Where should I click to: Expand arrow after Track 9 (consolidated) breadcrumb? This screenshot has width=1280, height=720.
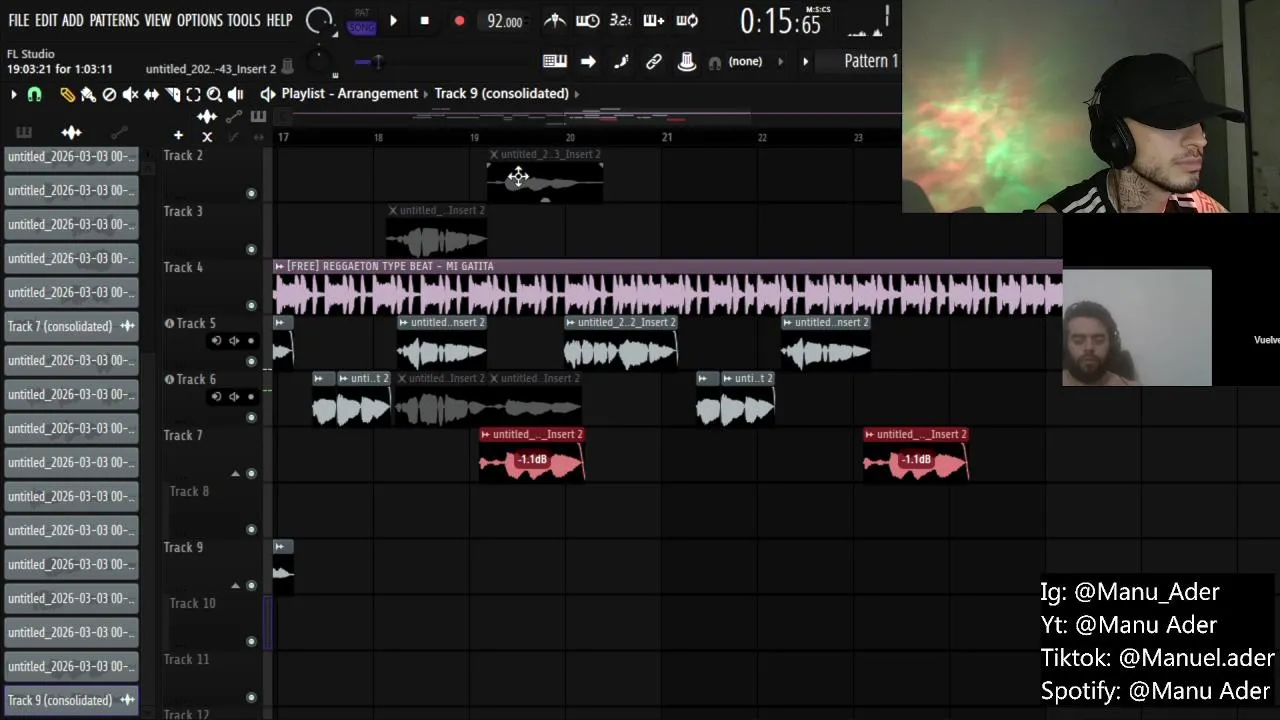click(577, 93)
